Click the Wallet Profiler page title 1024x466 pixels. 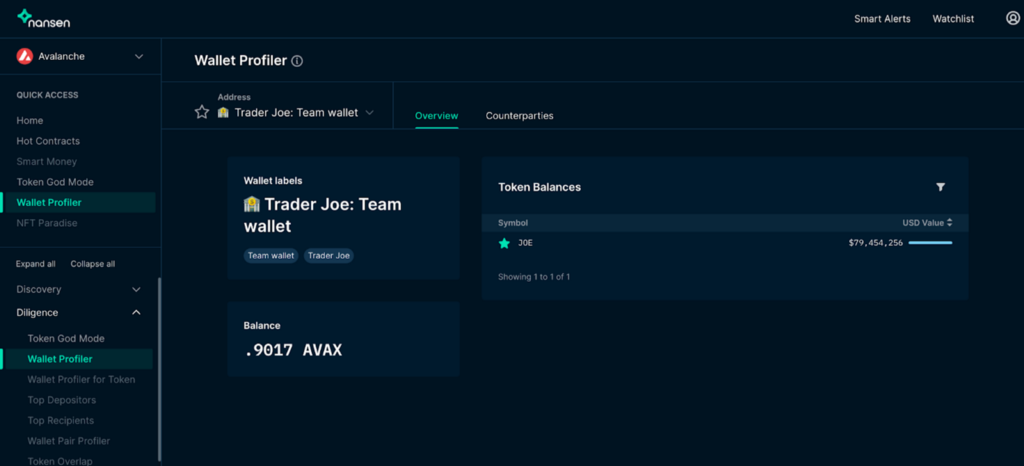pos(240,61)
